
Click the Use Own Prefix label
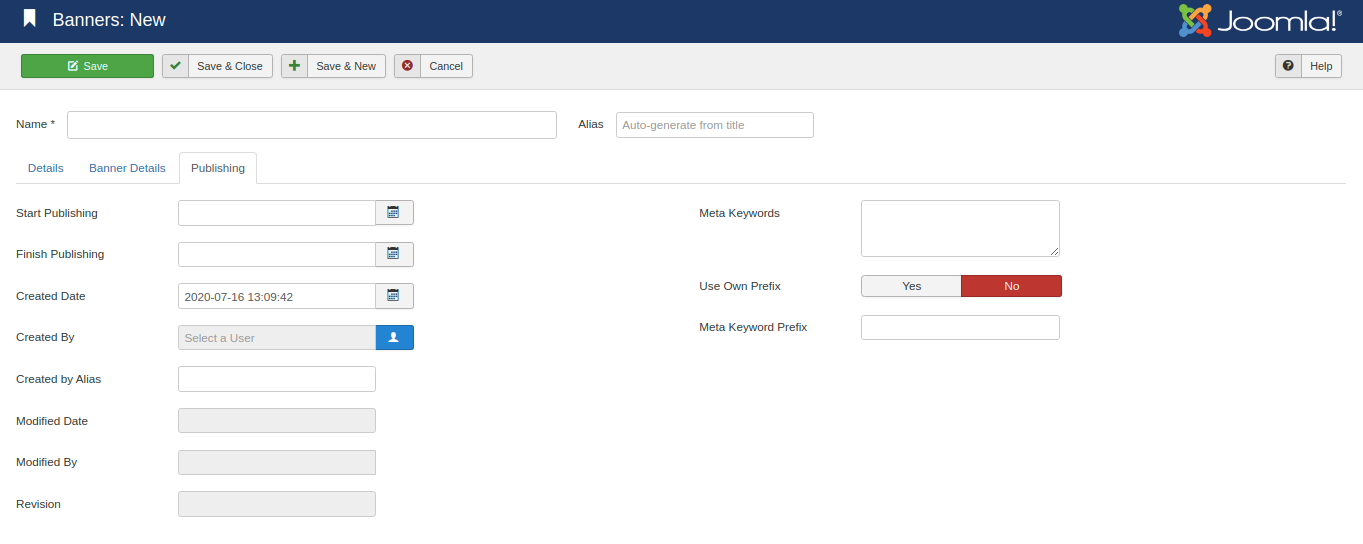click(740, 286)
